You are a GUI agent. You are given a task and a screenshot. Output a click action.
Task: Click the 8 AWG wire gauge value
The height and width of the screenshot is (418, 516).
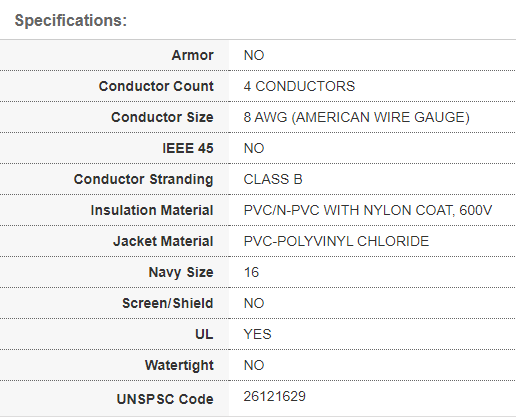357,117
